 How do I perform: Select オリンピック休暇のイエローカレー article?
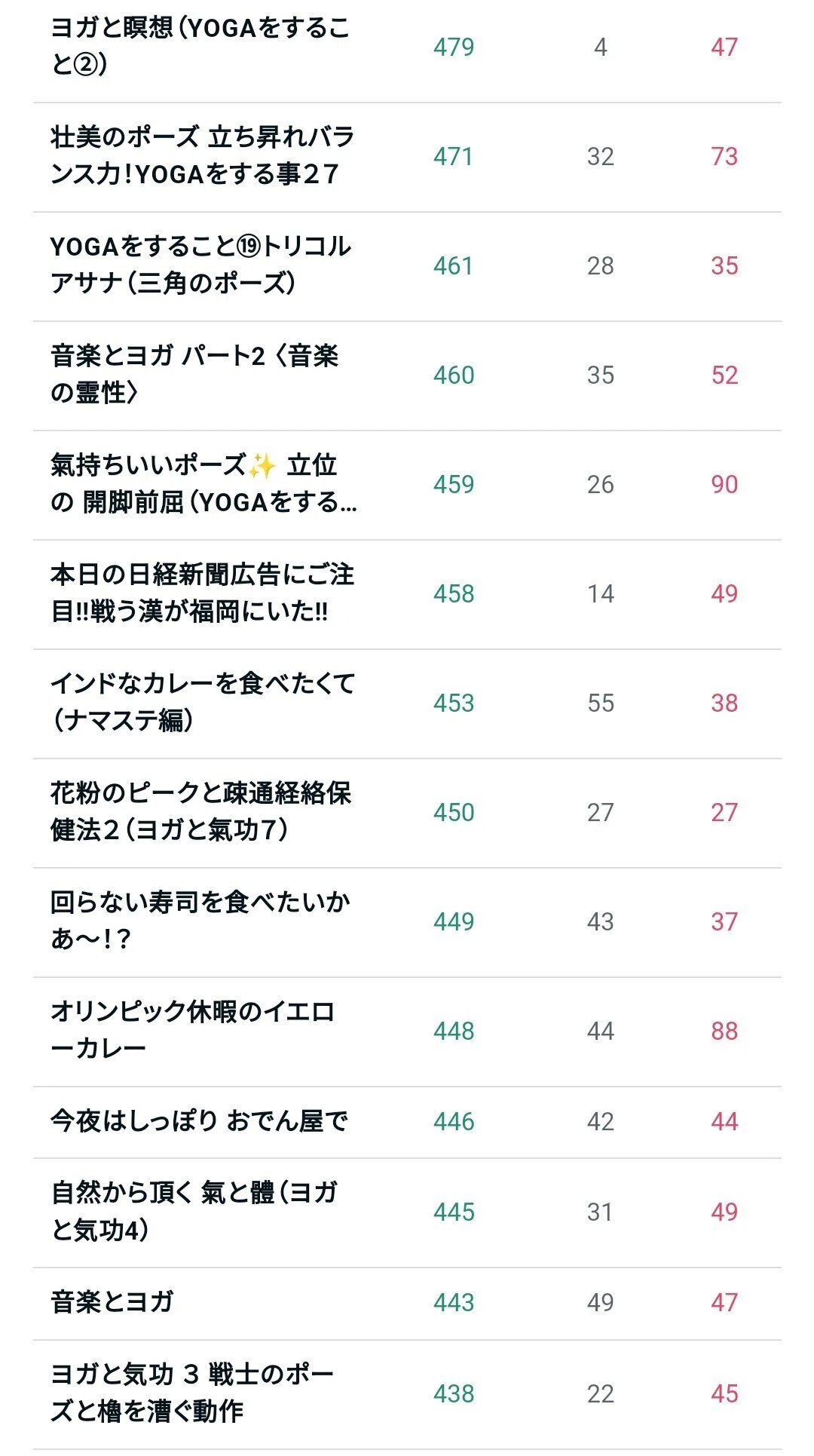[192, 1031]
